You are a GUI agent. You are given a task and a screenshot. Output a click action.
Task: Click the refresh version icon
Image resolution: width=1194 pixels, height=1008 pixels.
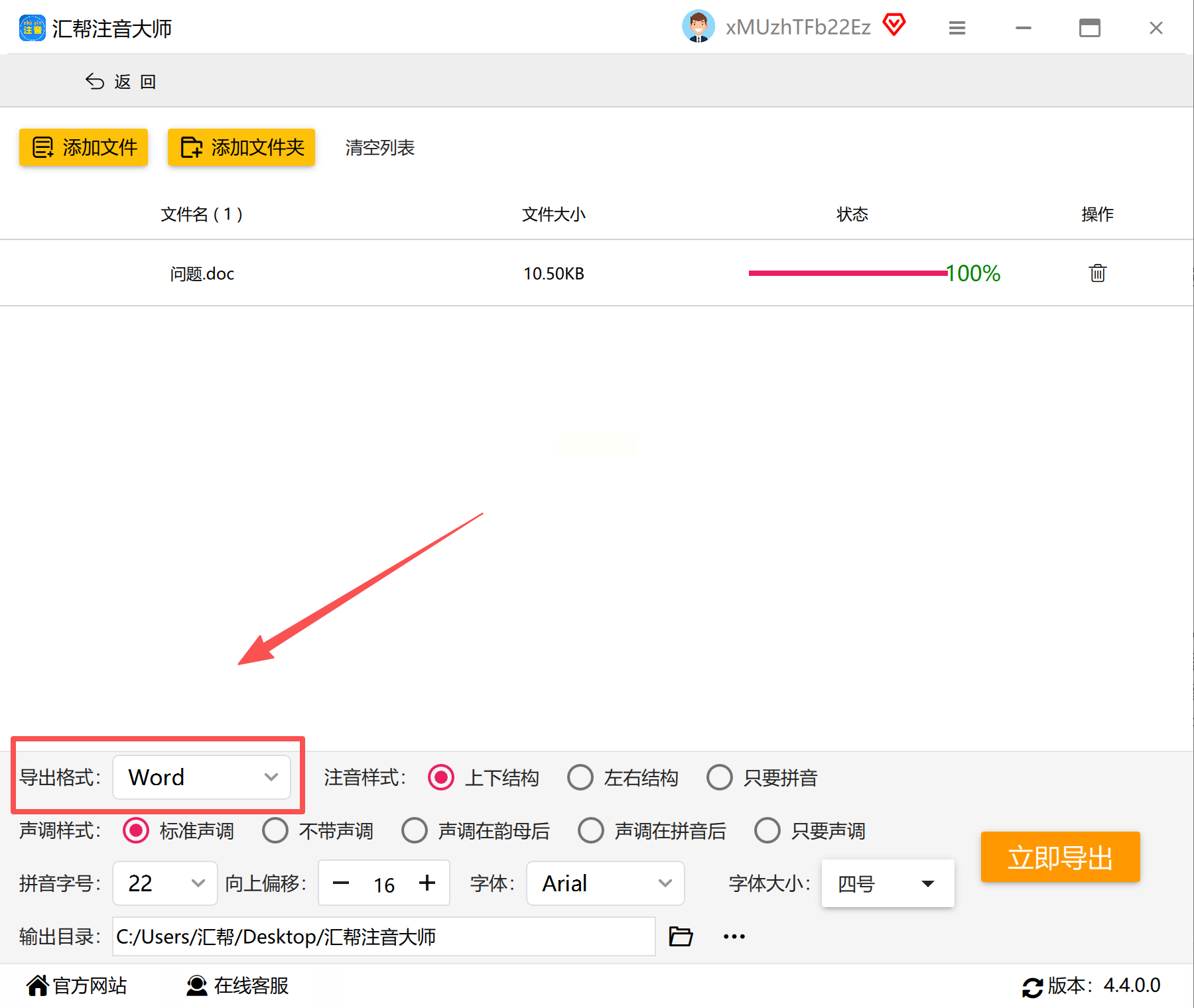1032,987
